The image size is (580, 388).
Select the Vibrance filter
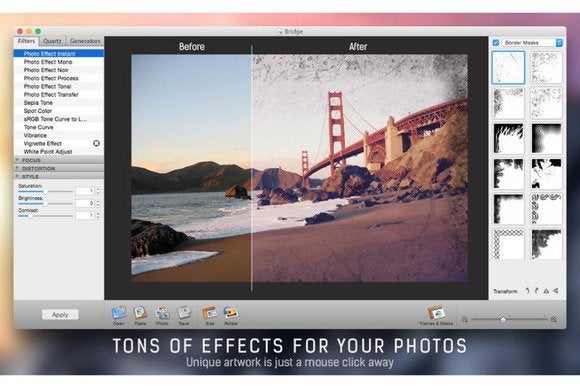point(59,135)
